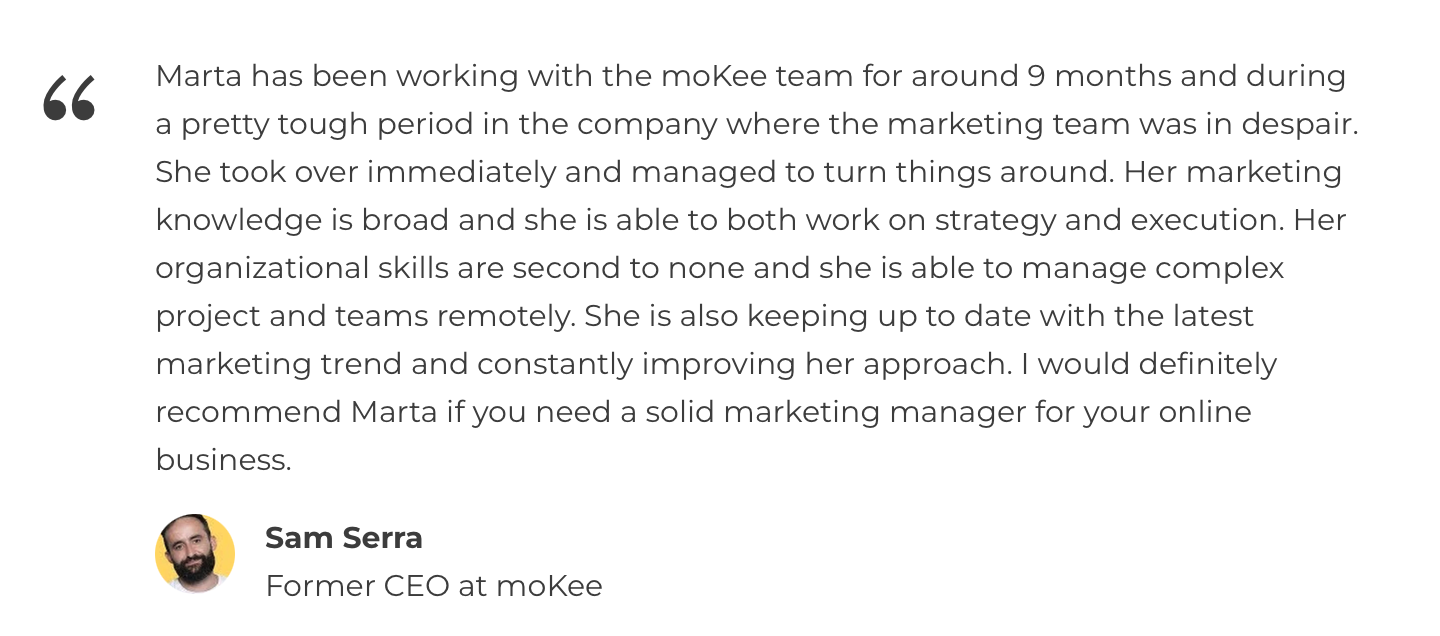Click the first line starting with Marta

tap(751, 76)
